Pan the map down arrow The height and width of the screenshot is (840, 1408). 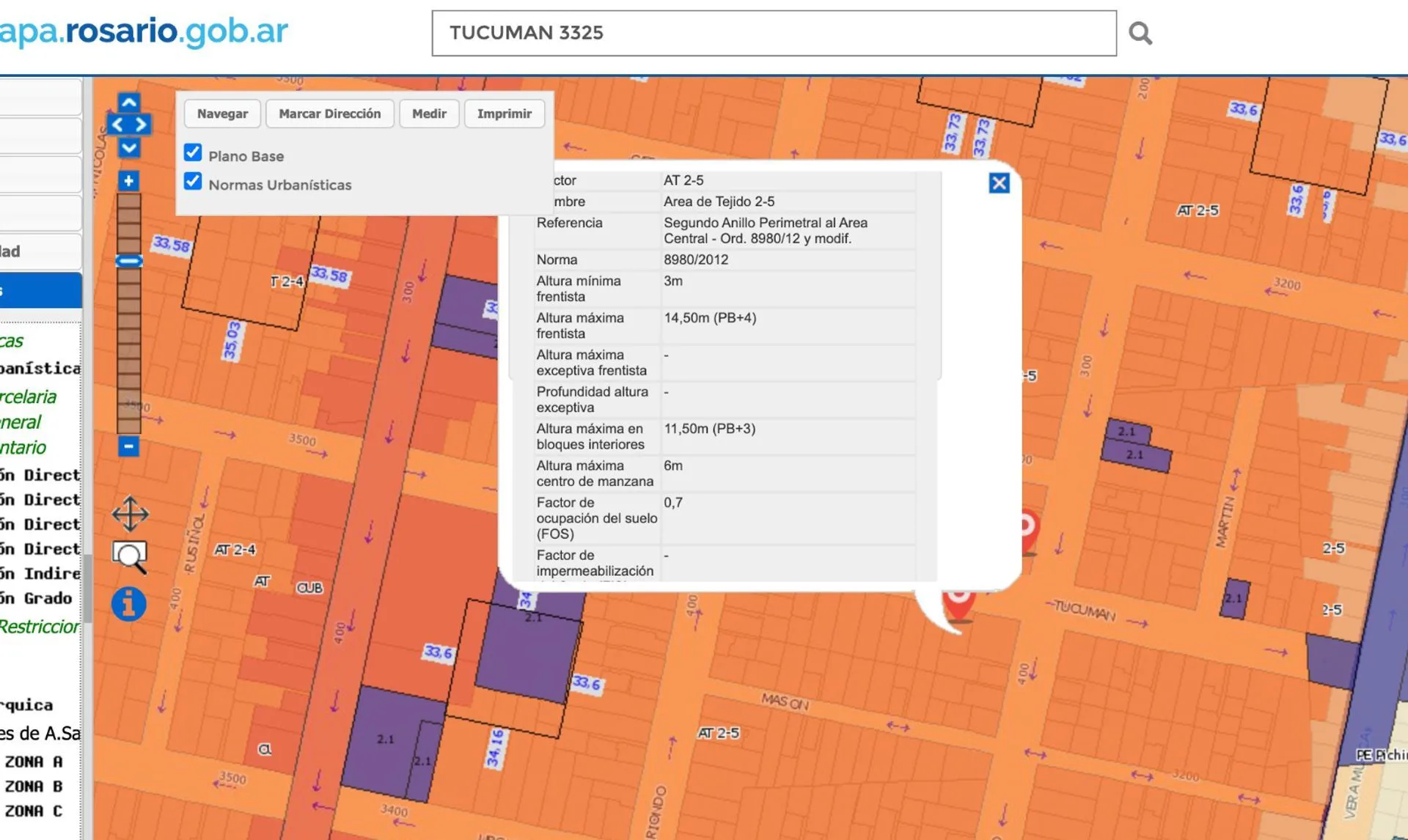[x=129, y=148]
